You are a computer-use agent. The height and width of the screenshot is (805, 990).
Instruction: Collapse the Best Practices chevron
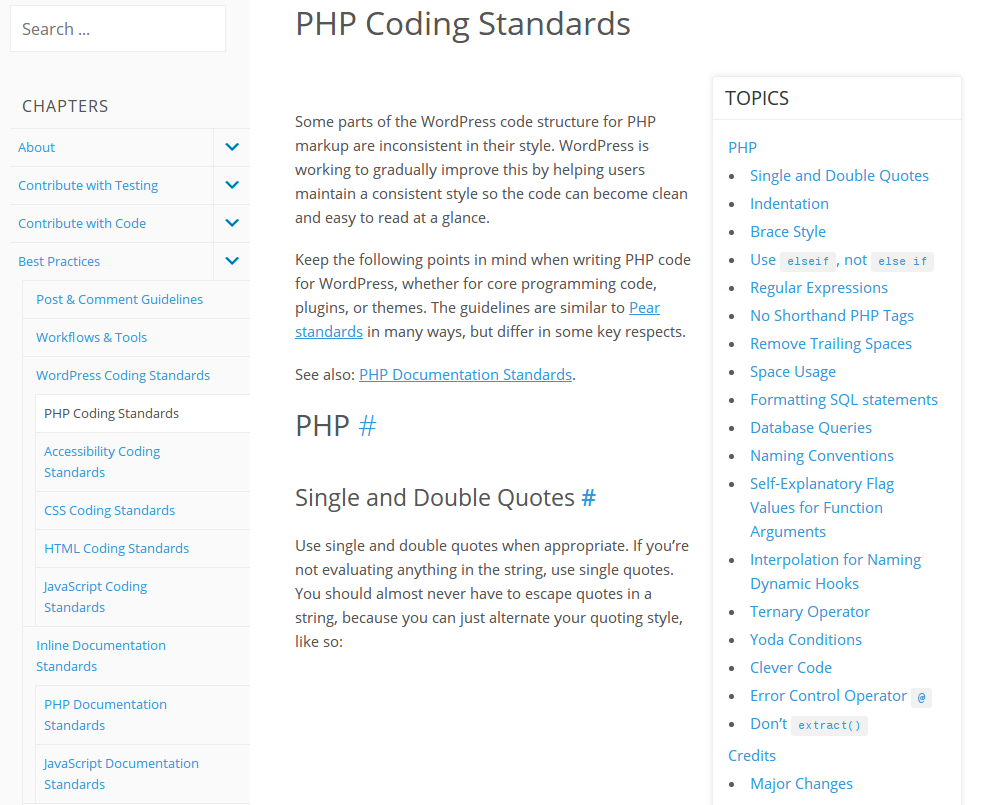click(232, 261)
